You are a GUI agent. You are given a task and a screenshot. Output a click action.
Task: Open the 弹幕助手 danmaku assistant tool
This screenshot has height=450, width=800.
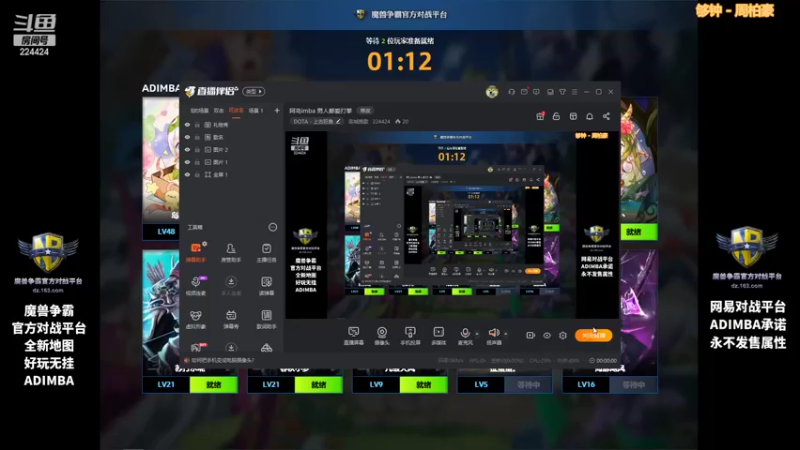click(195, 253)
